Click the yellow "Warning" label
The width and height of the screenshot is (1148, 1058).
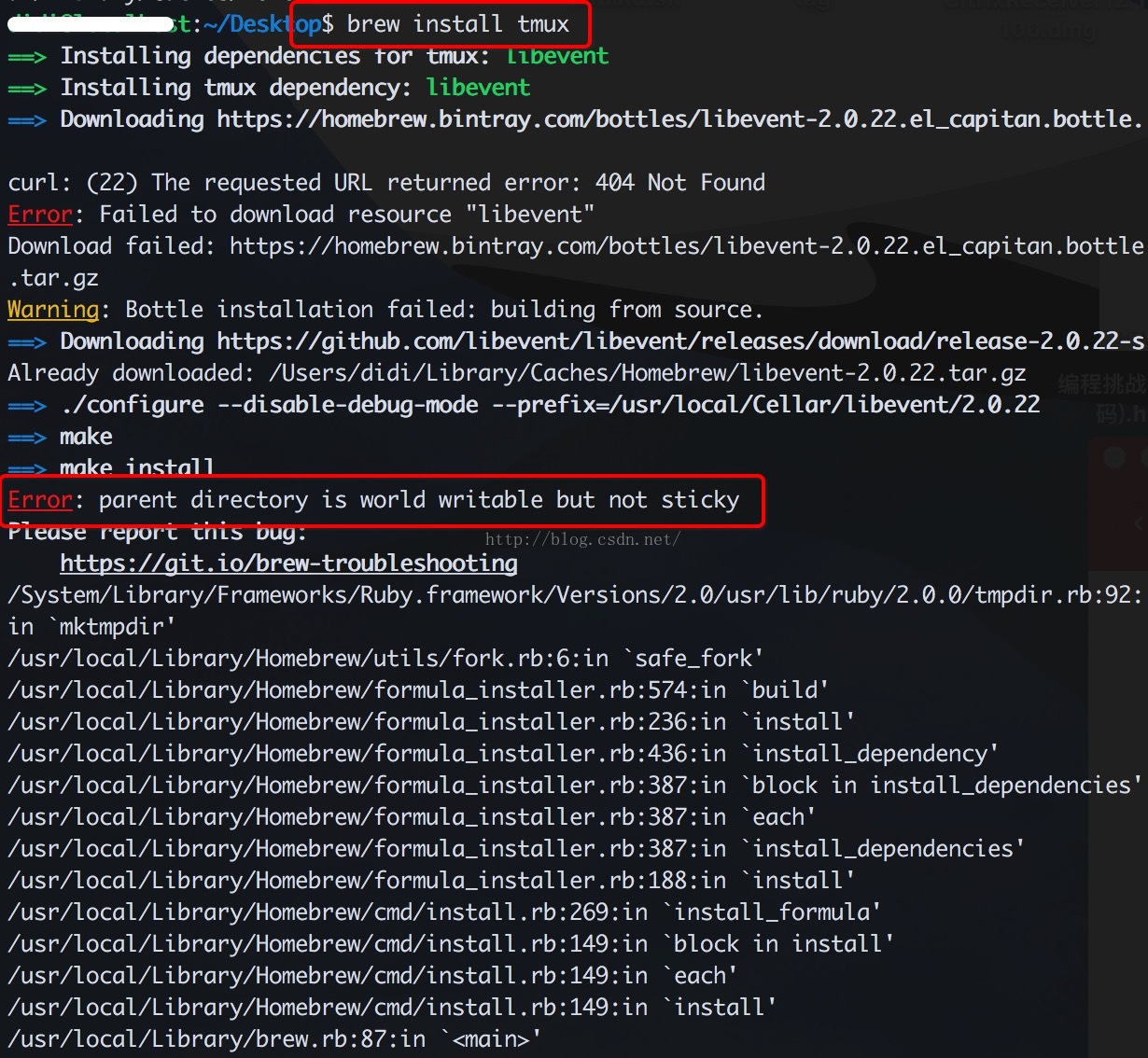(x=52, y=310)
